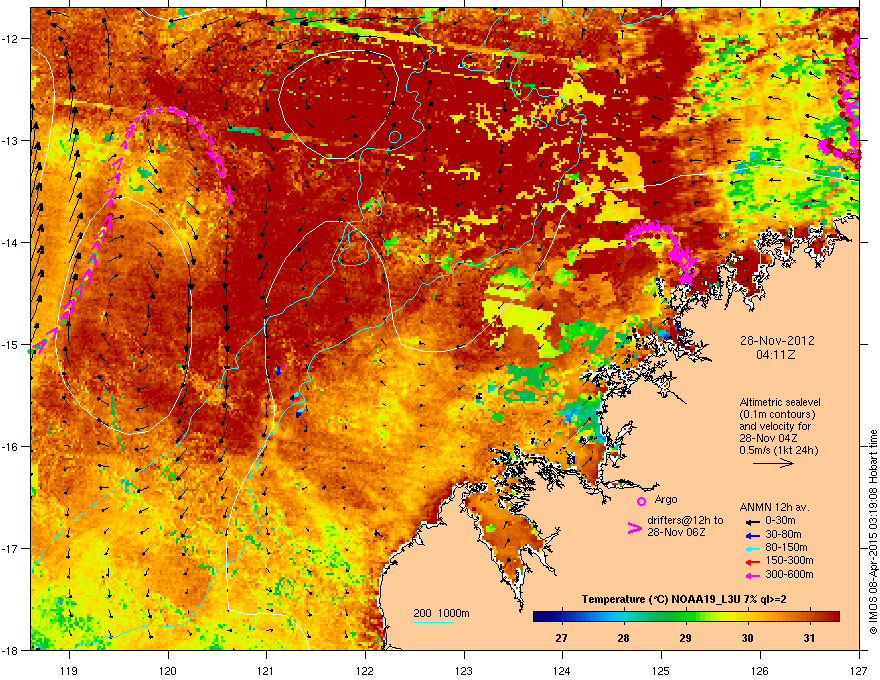Click the date text 28-Nov-2012
This screenshot has height=680, width=880.
pyautogui.click(x=777, y=341)
